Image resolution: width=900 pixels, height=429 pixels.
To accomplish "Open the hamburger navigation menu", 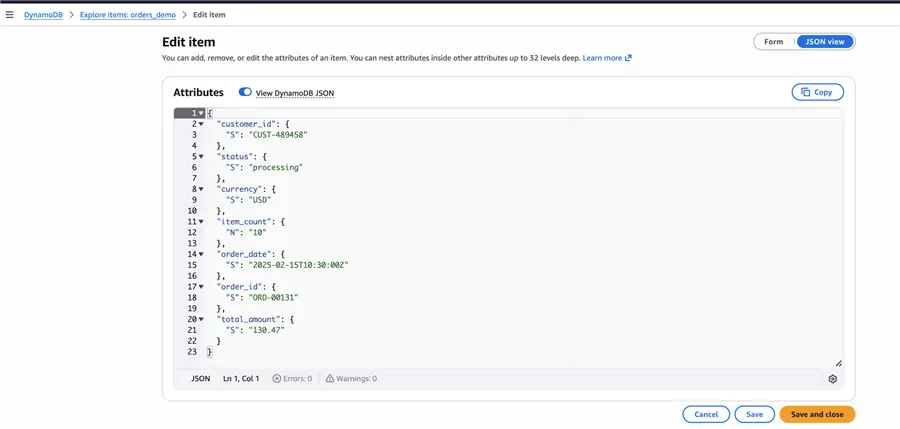I will click(x=9, y=15).
